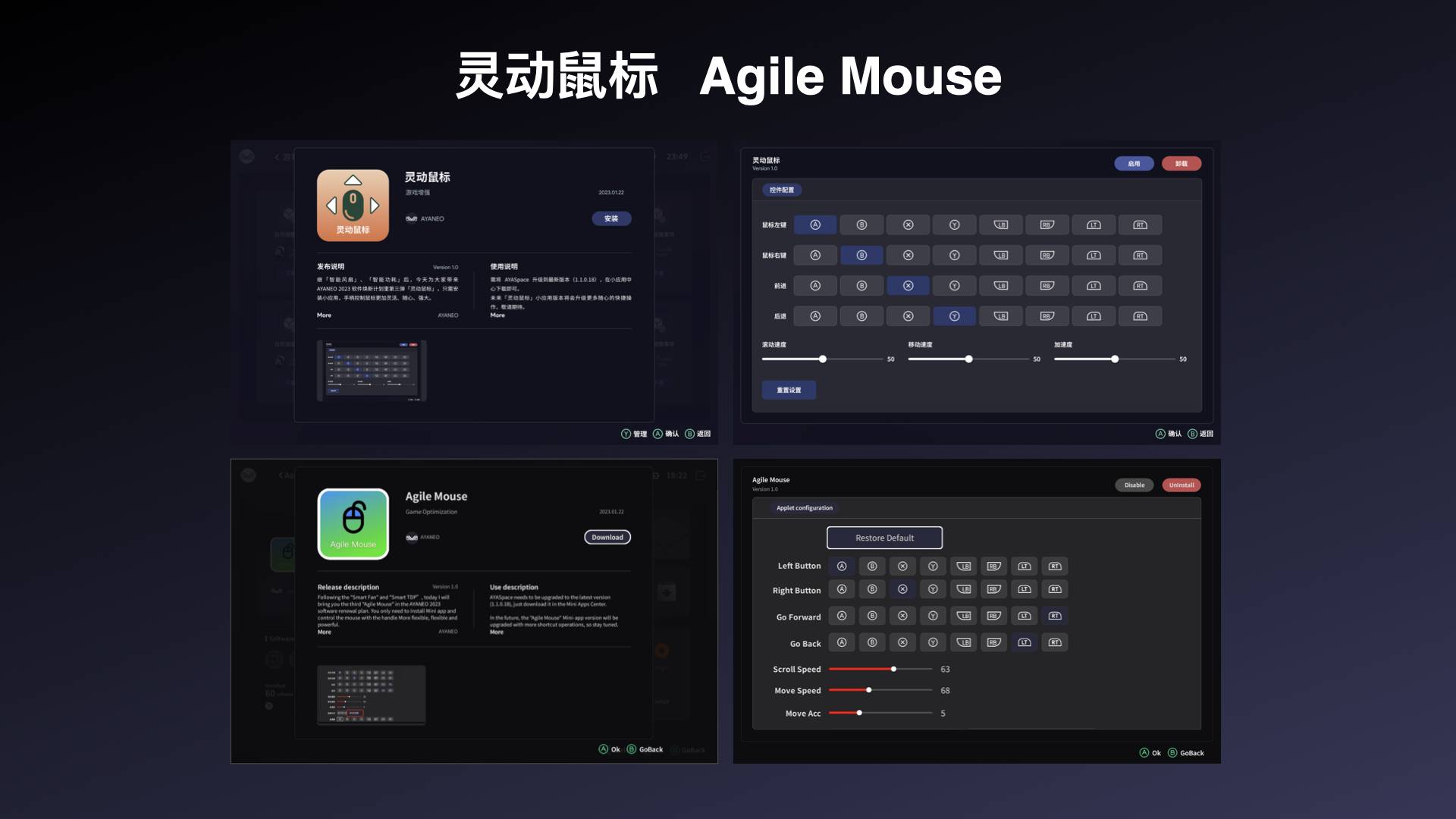Assign B to 鼠标右键 in Chinese config
The width and height of the screenshot is (1456, 819).
861,255
